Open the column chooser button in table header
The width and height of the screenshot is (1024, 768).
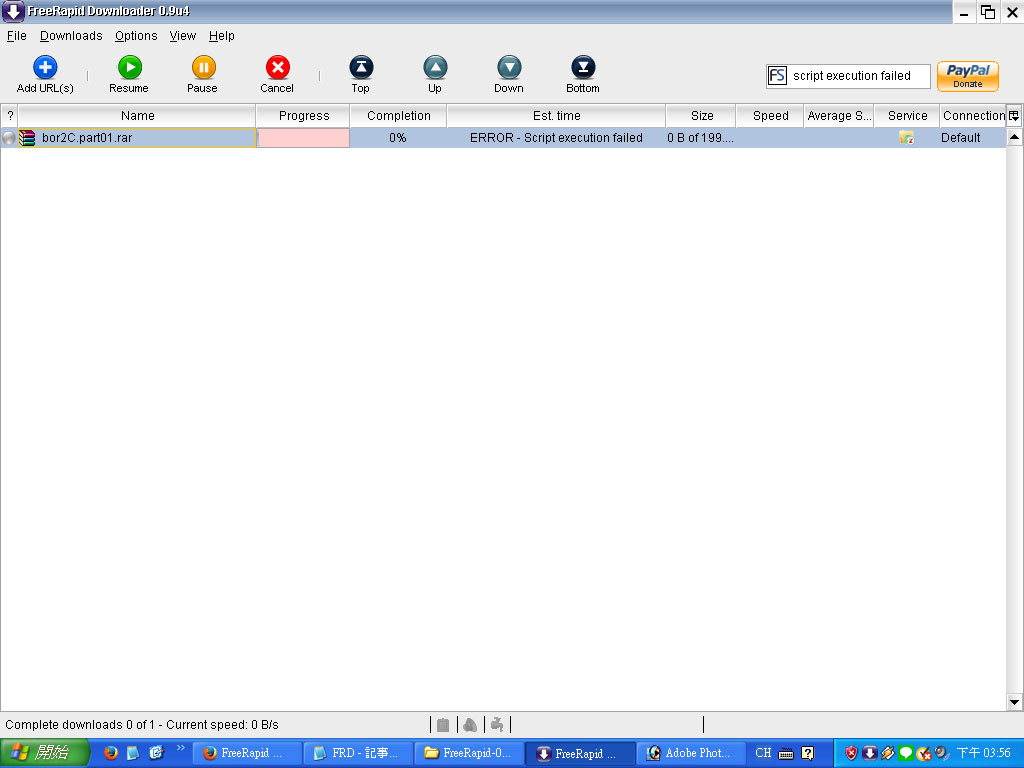1014,116
